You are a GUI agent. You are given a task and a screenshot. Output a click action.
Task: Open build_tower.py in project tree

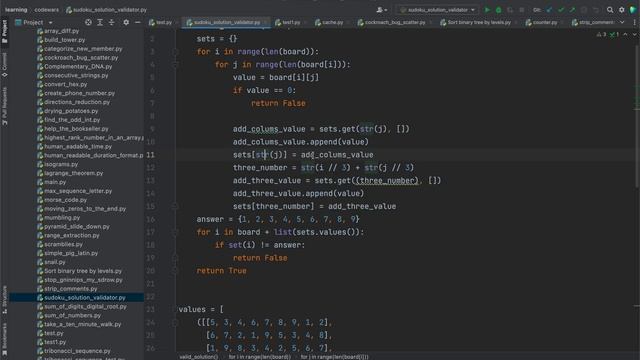[x=64, y=40]
